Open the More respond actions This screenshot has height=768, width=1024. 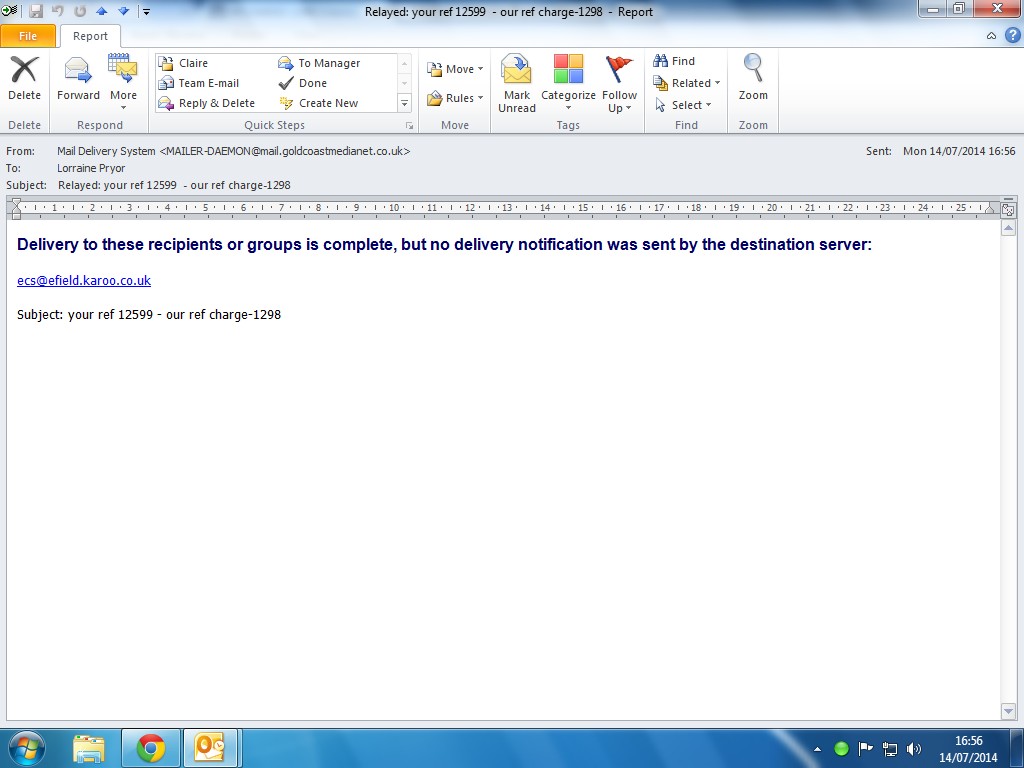(123, 81)
